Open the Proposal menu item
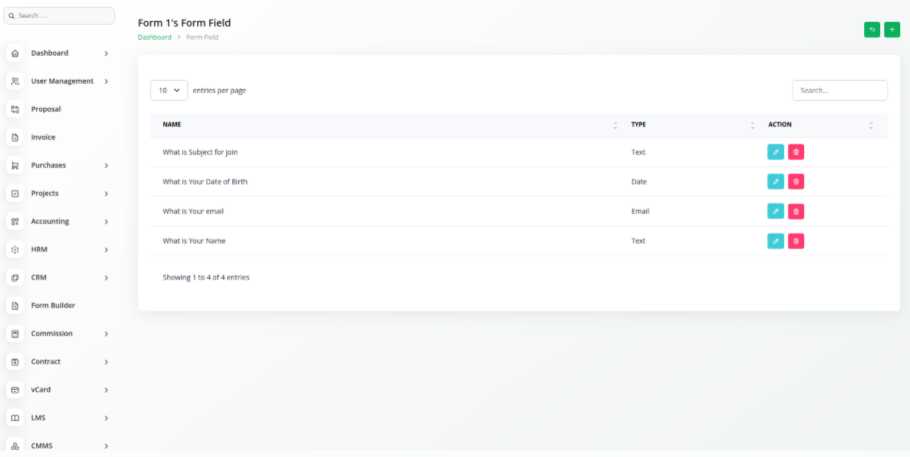 [x=46, y=109]
